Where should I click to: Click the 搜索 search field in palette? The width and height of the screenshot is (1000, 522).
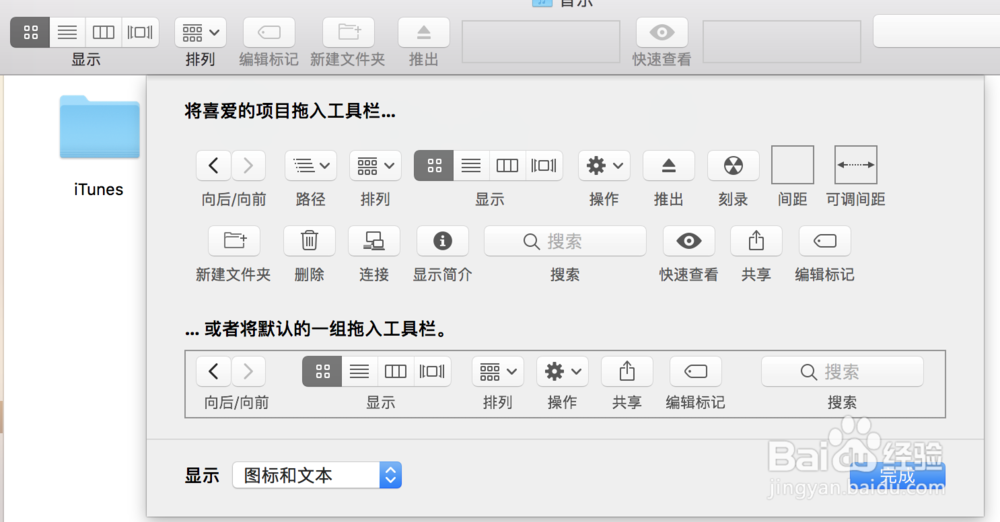(x=565, y=241)
